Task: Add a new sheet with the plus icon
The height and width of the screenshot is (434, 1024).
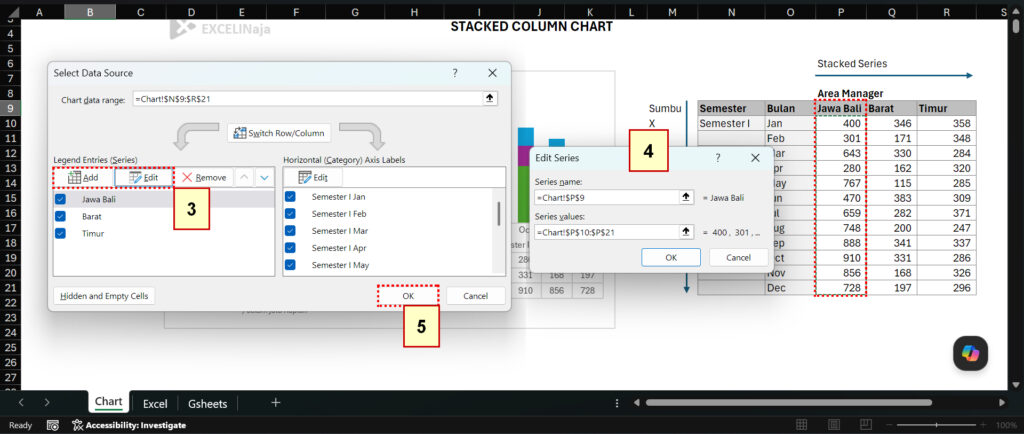Action: (x=275, y=403)
